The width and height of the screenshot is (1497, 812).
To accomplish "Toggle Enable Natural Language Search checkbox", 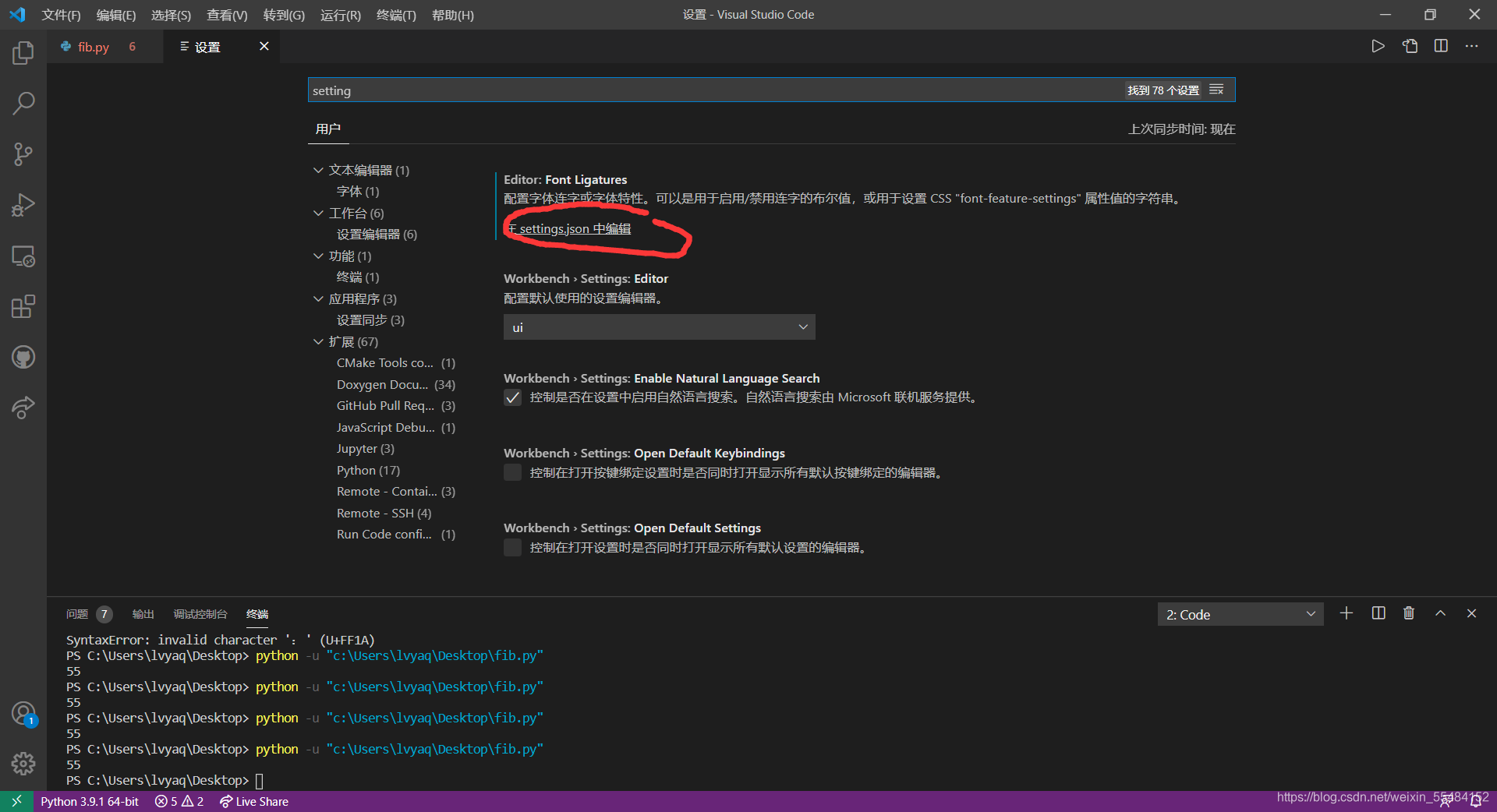I will pos(512,397).
